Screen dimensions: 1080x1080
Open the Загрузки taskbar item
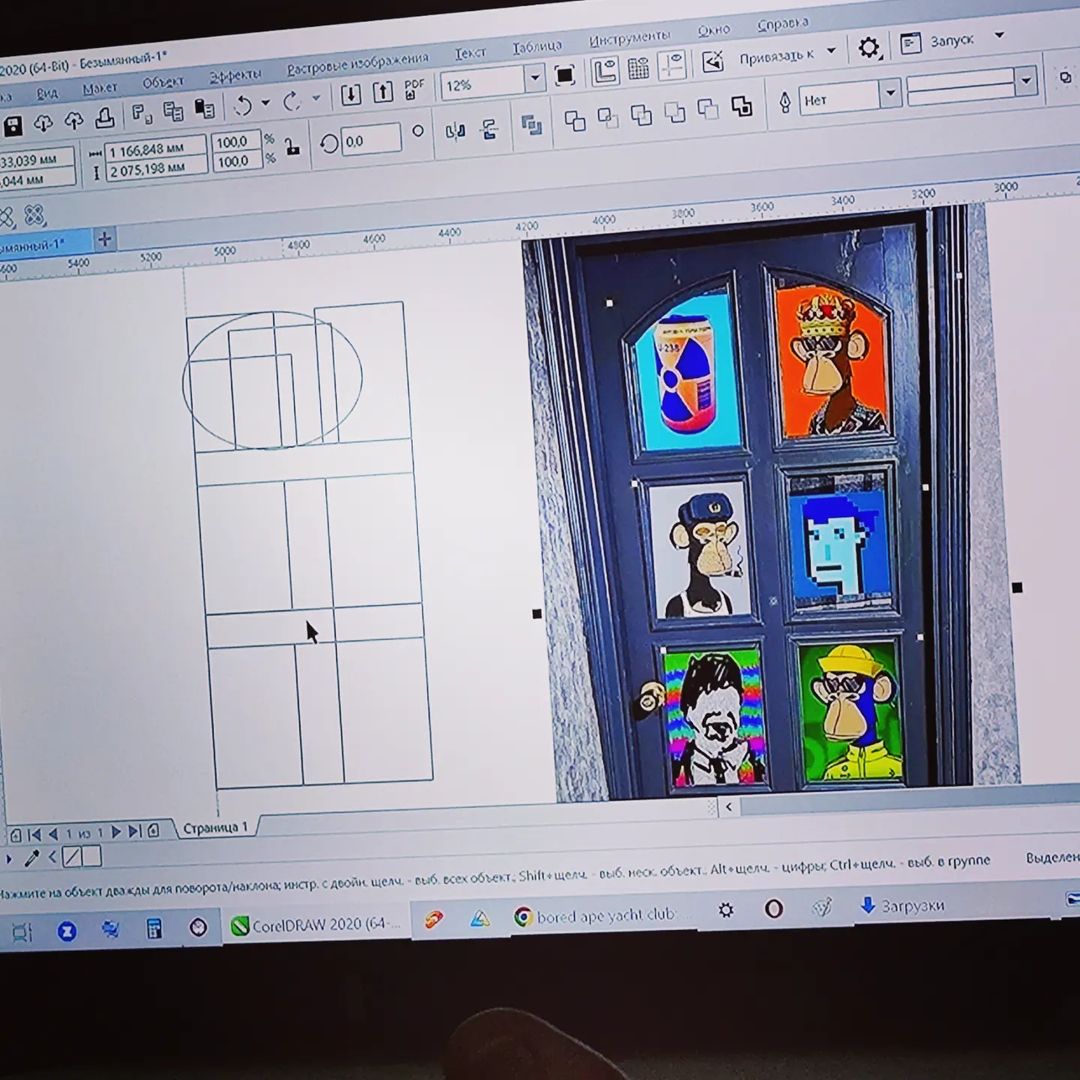click(902, 906)
